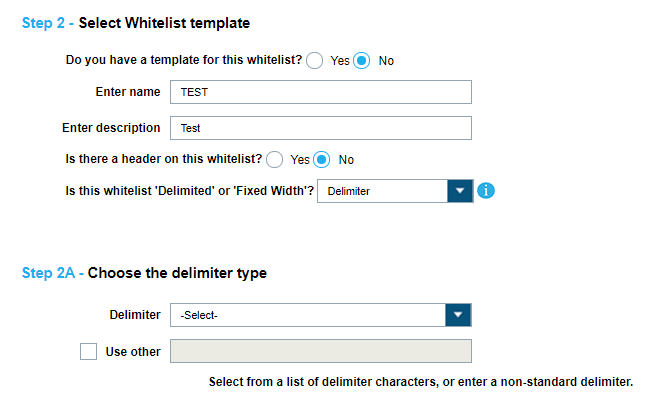Choose Yes for header on this whitelist
This screenshot has width=653, height=401.
(x=275, y=159)
